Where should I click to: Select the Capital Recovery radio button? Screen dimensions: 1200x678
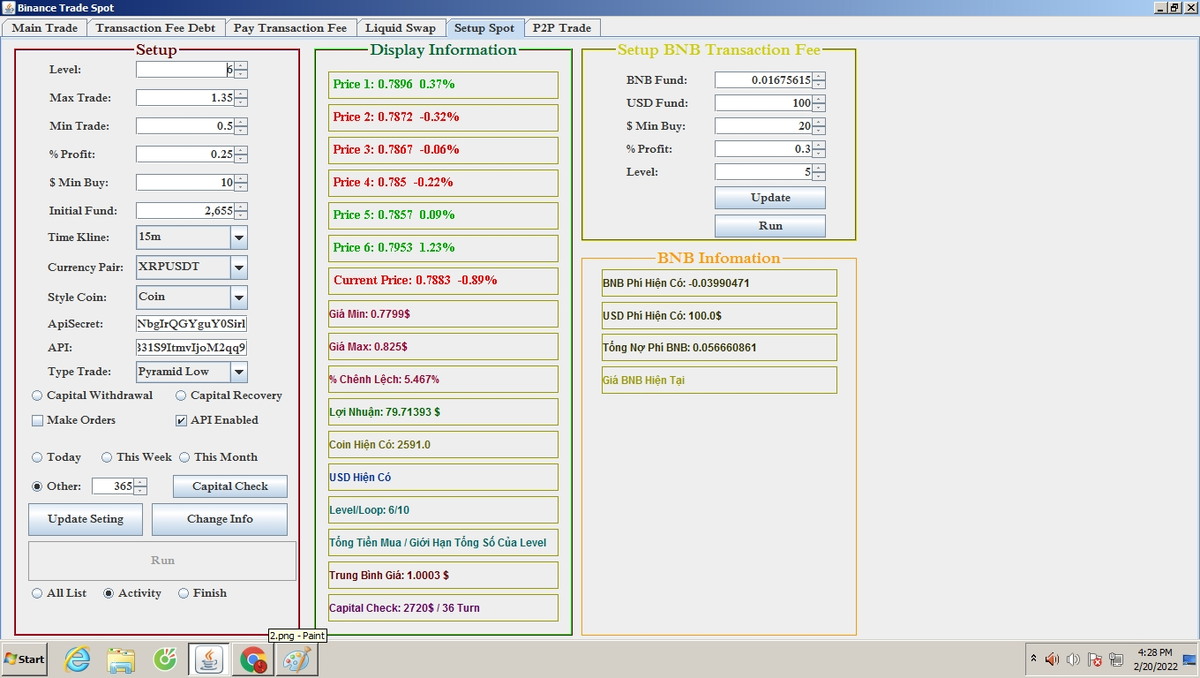(181, 395)
